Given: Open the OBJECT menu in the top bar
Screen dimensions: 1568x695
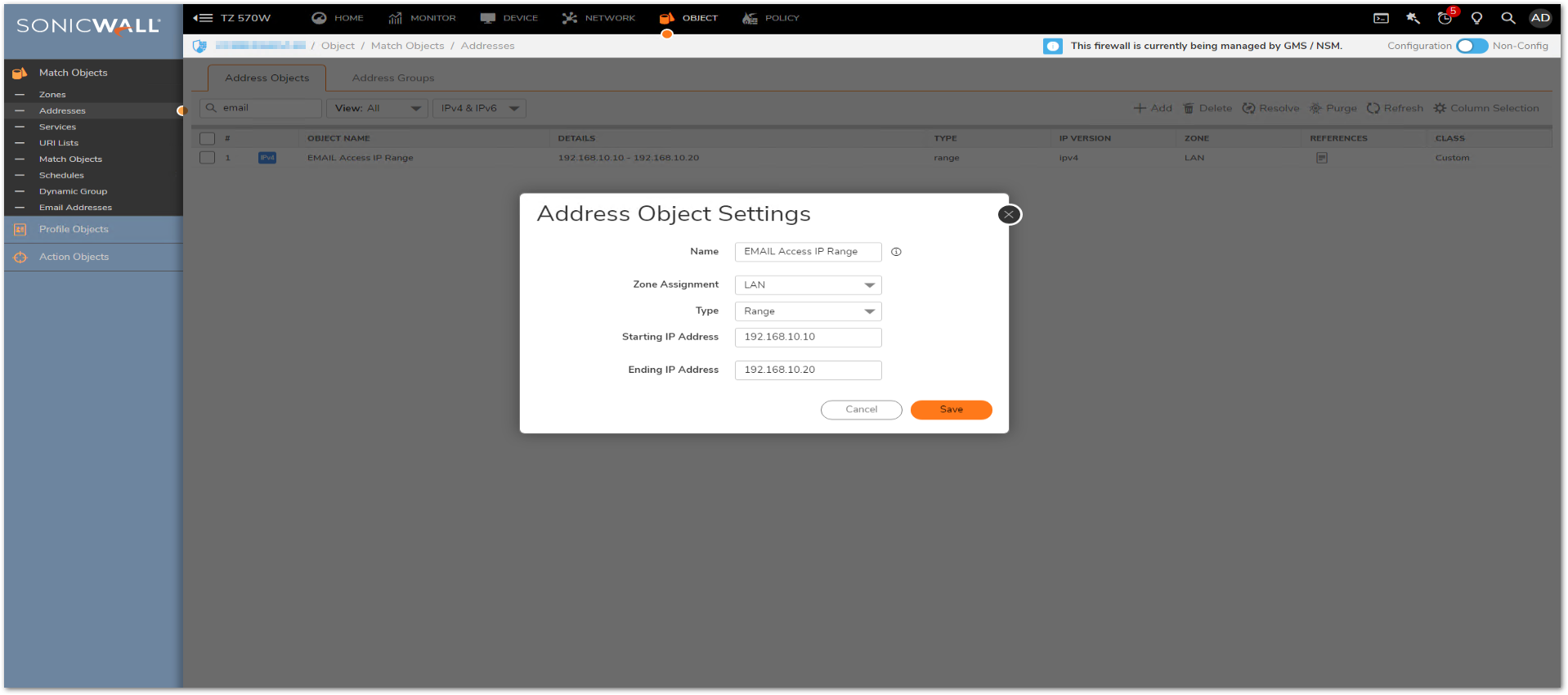Looking at the screenshot, I should click(x=688, y=18).
